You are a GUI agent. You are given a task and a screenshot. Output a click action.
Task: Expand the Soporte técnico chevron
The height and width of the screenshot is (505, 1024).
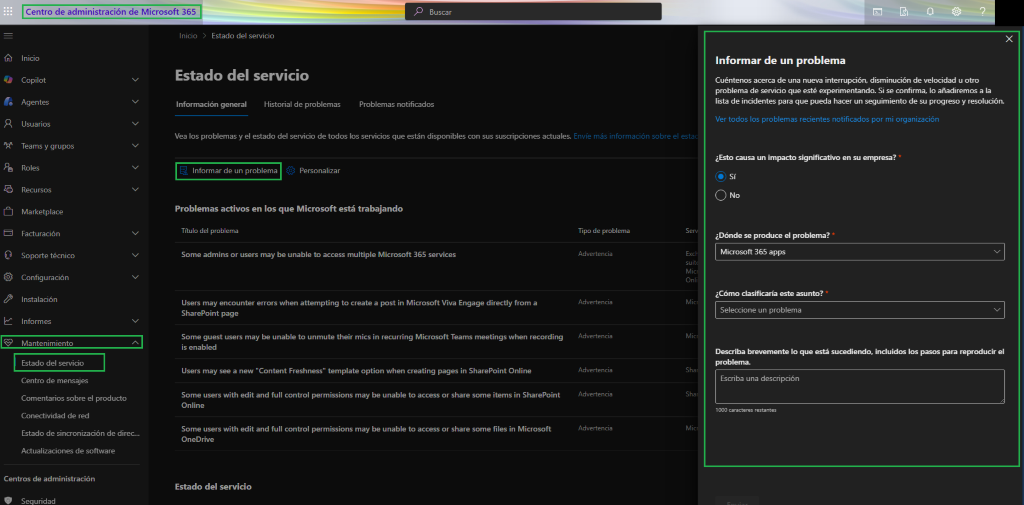[135, 255]
